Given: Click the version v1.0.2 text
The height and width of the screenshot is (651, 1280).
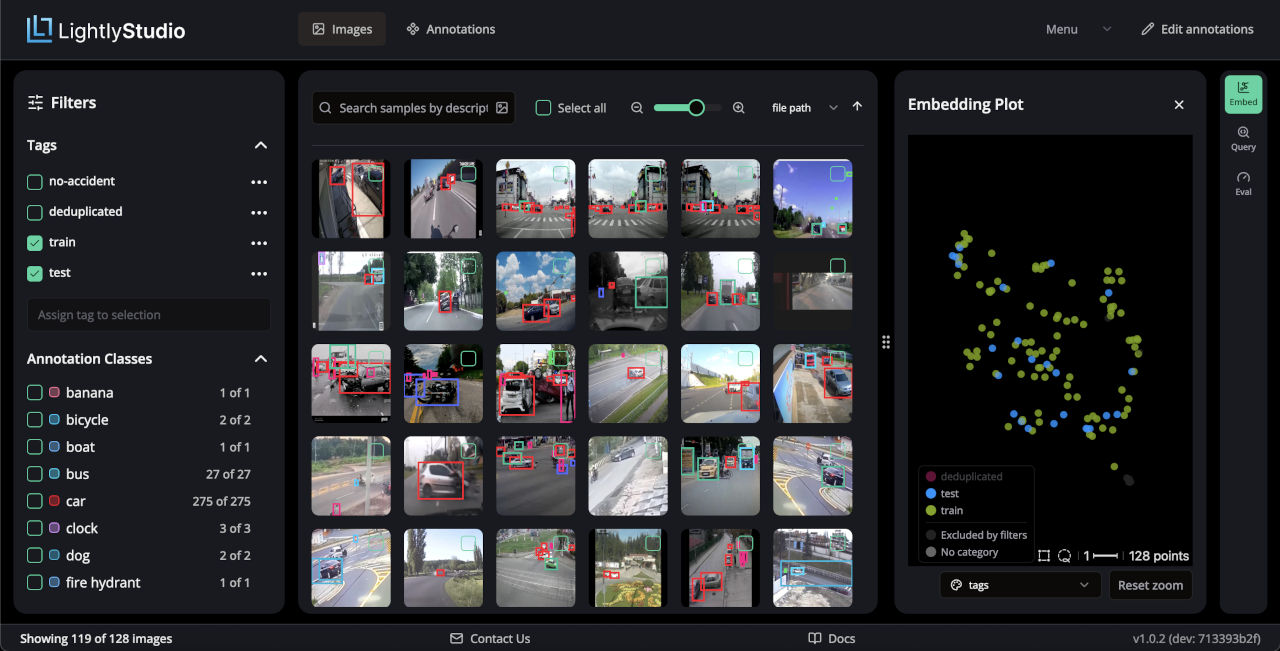Looking at the screenshot, I should (1197, 638).
